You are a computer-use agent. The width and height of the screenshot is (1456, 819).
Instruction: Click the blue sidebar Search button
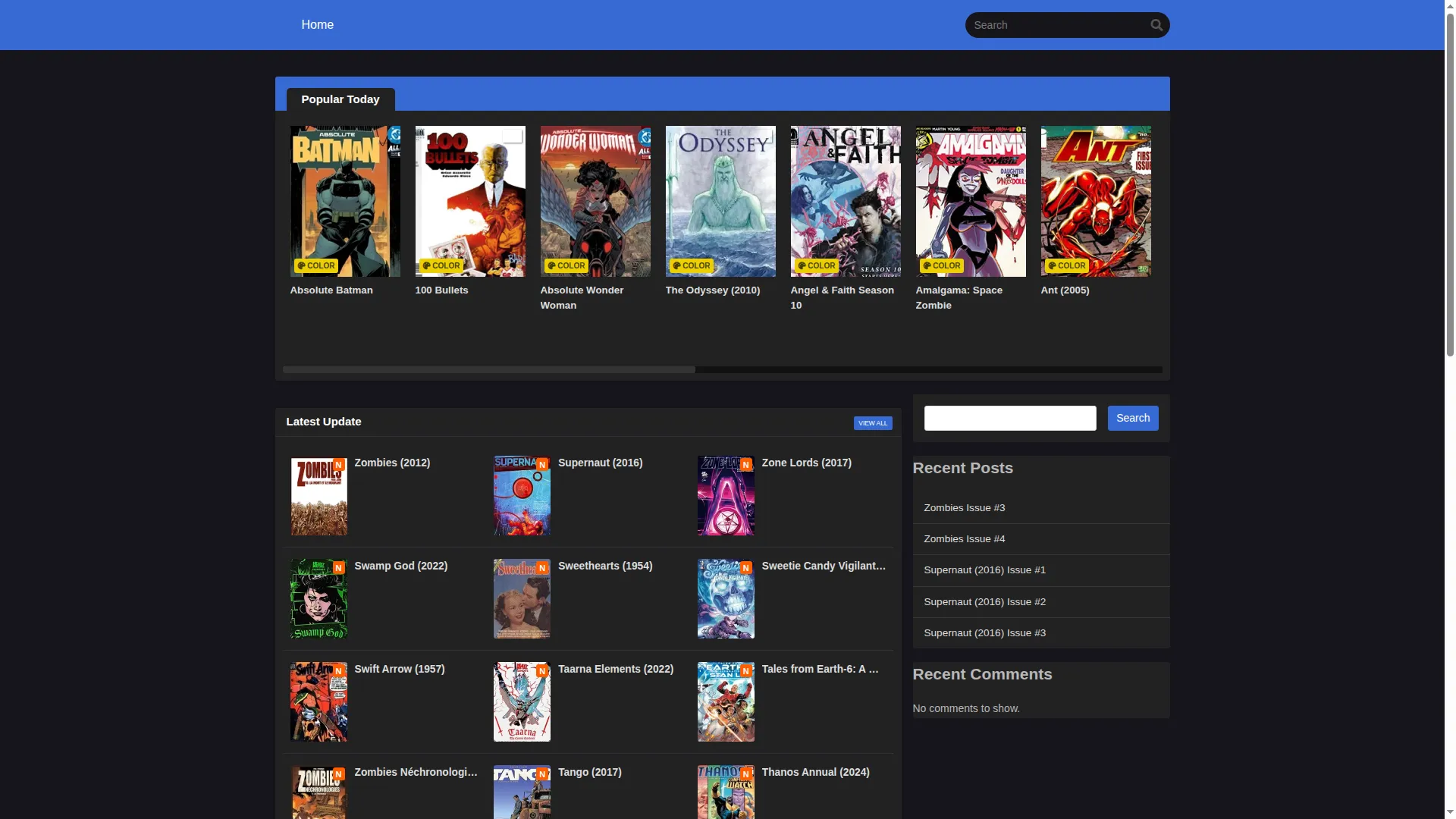point(1133,418)
